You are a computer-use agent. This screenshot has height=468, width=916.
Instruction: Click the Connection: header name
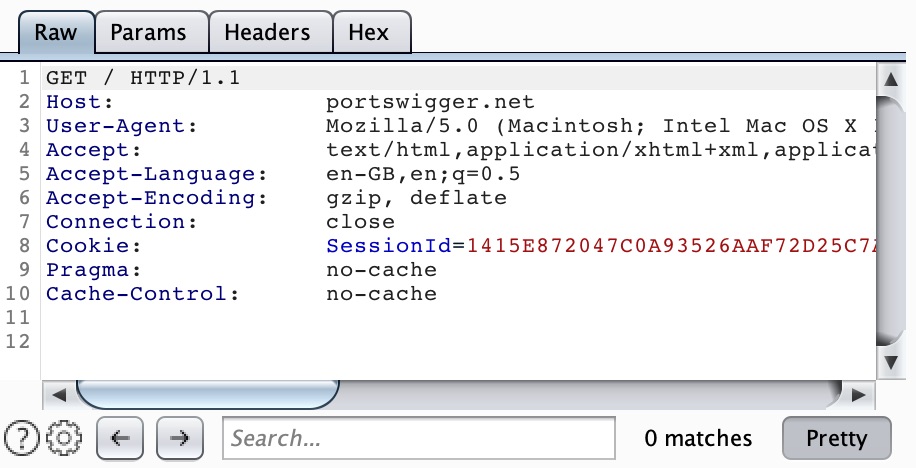point(122,222)
